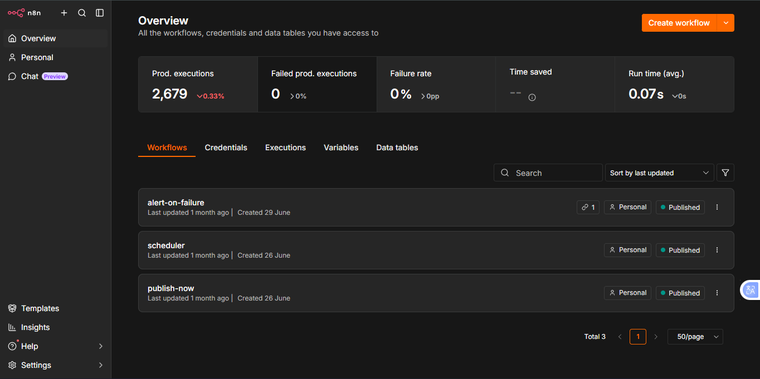Open the publish-now workflow

(x=436, y=293)
